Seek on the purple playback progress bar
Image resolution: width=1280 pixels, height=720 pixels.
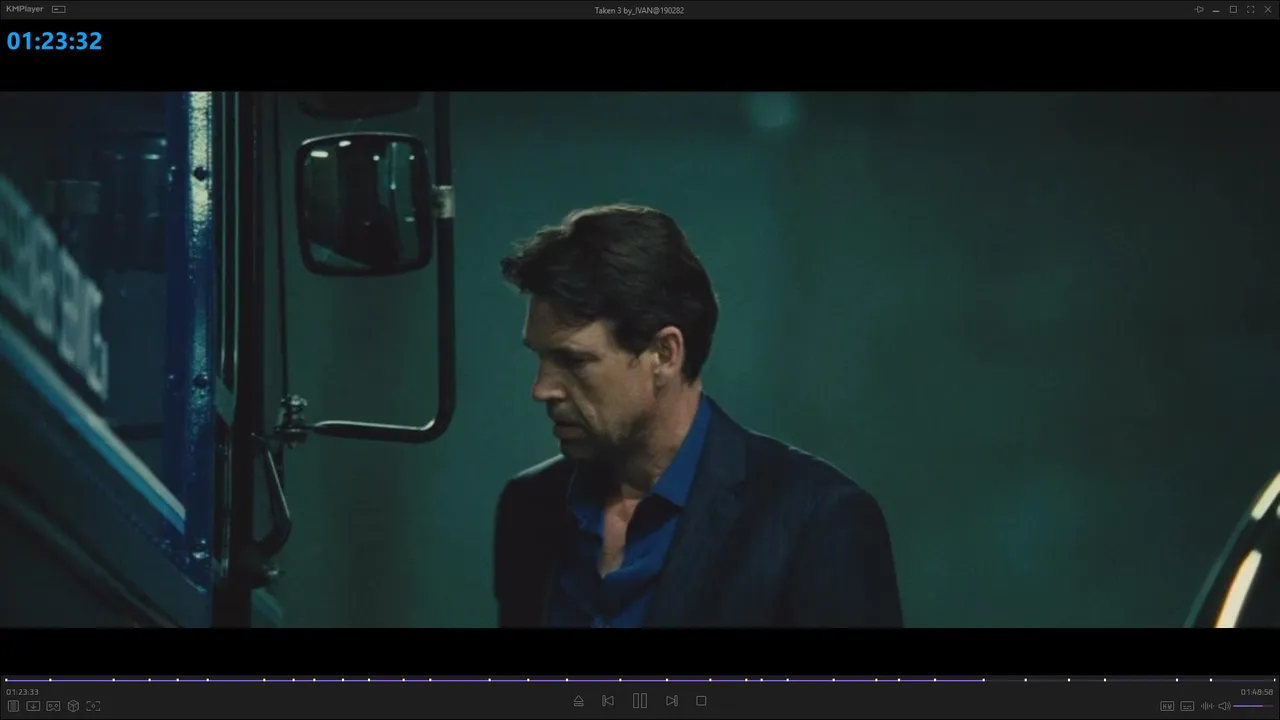pyautogui.click(x=640, y=680)
